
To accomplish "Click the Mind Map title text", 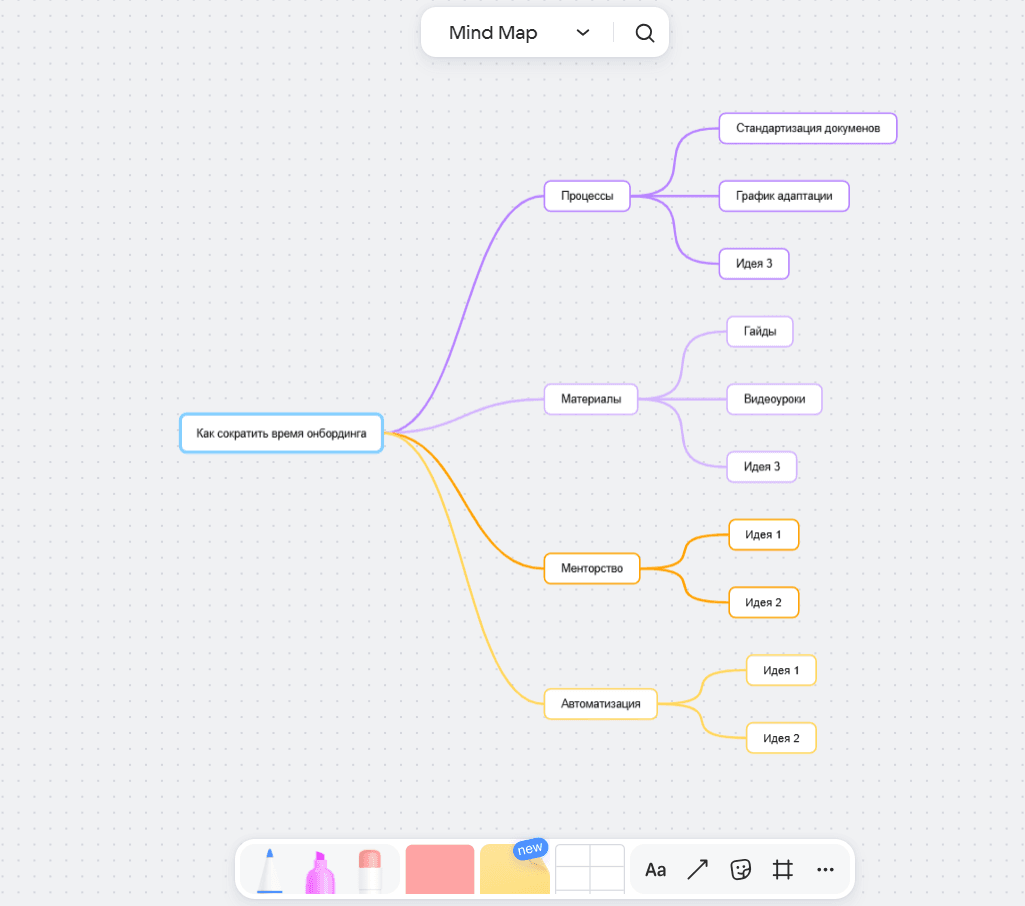I will 493,33.
